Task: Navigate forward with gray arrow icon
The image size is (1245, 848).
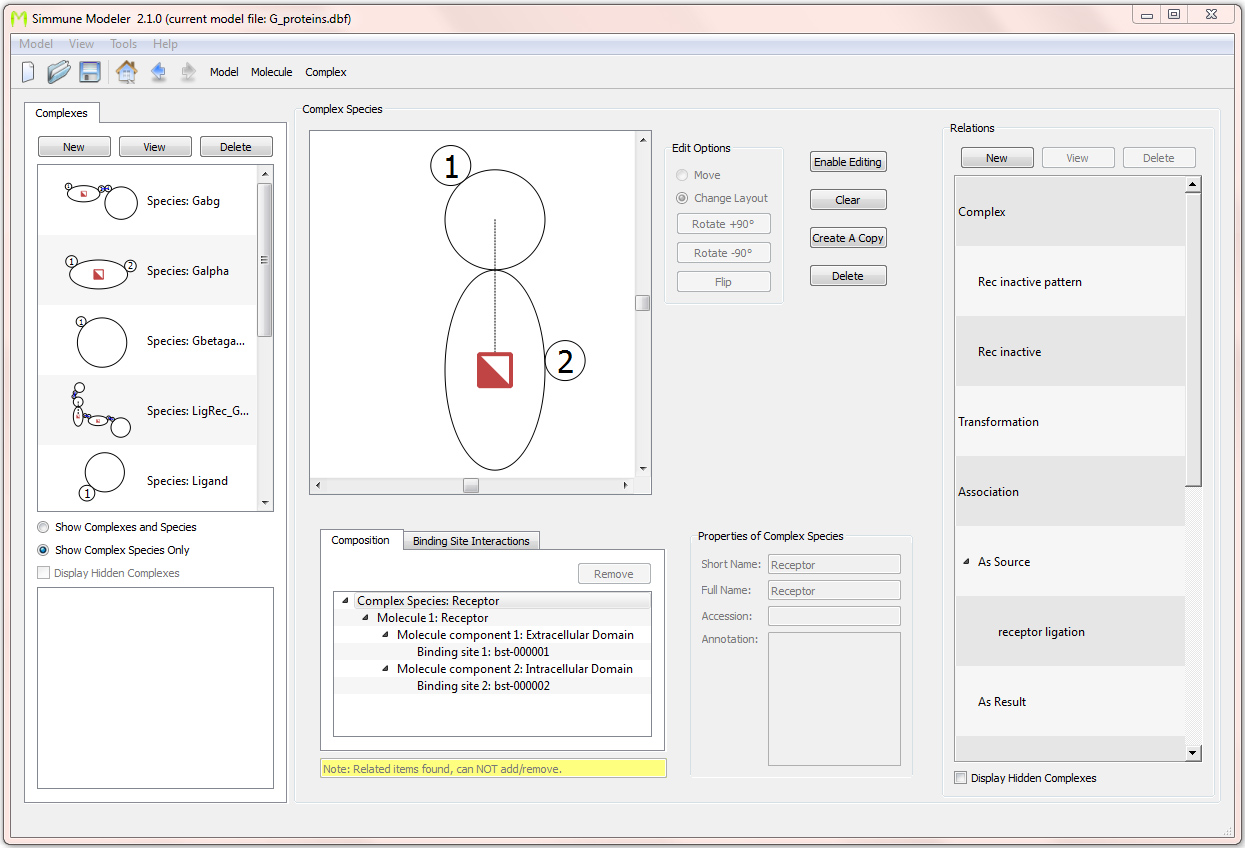Action: (x=188, y=72)
